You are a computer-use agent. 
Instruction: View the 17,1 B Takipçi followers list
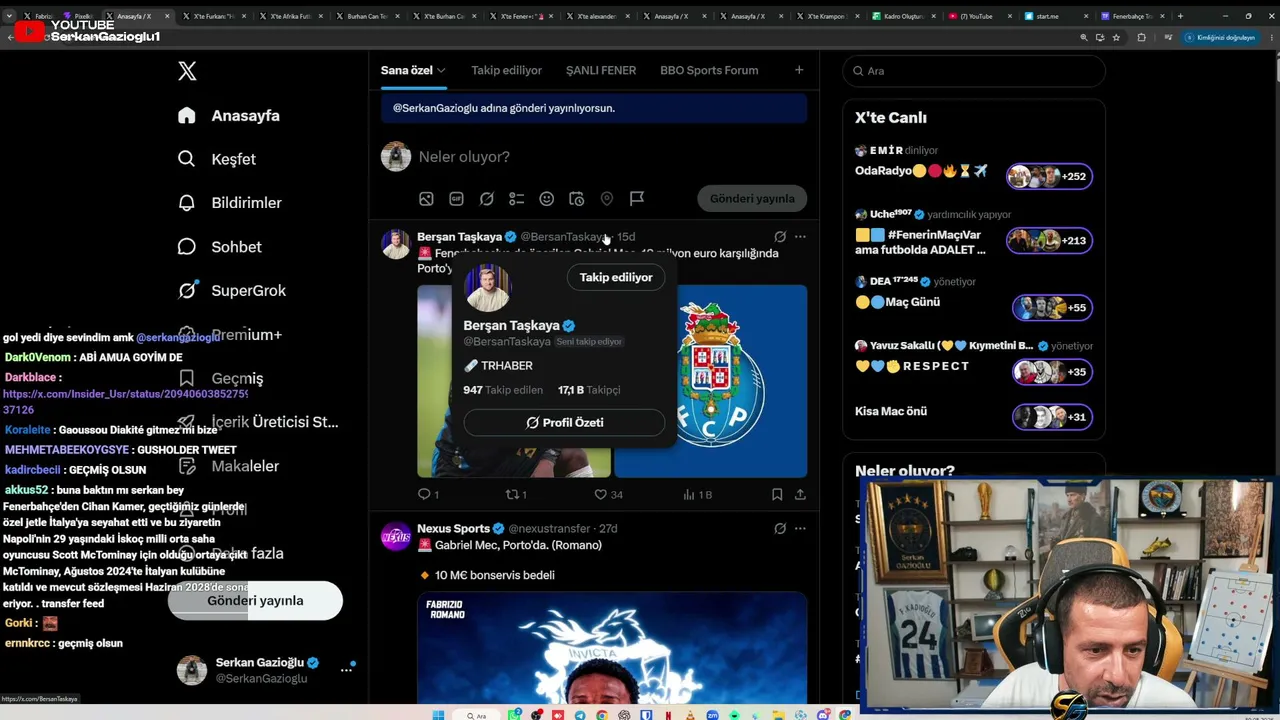pos(589,390)
